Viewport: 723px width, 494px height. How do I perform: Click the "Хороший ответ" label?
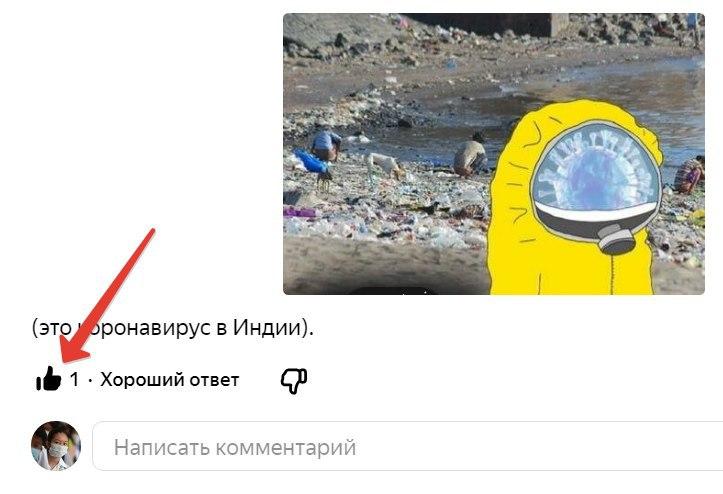click(170, 380)
